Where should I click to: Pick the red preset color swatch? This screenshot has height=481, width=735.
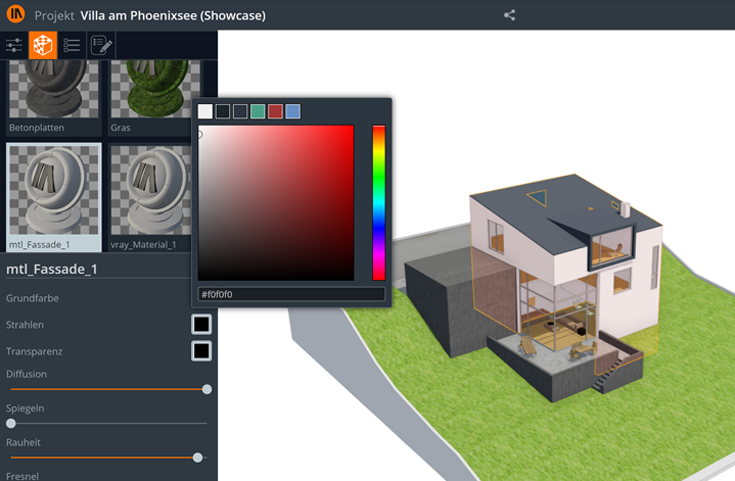pyautogui.click(x=275, y=111)
